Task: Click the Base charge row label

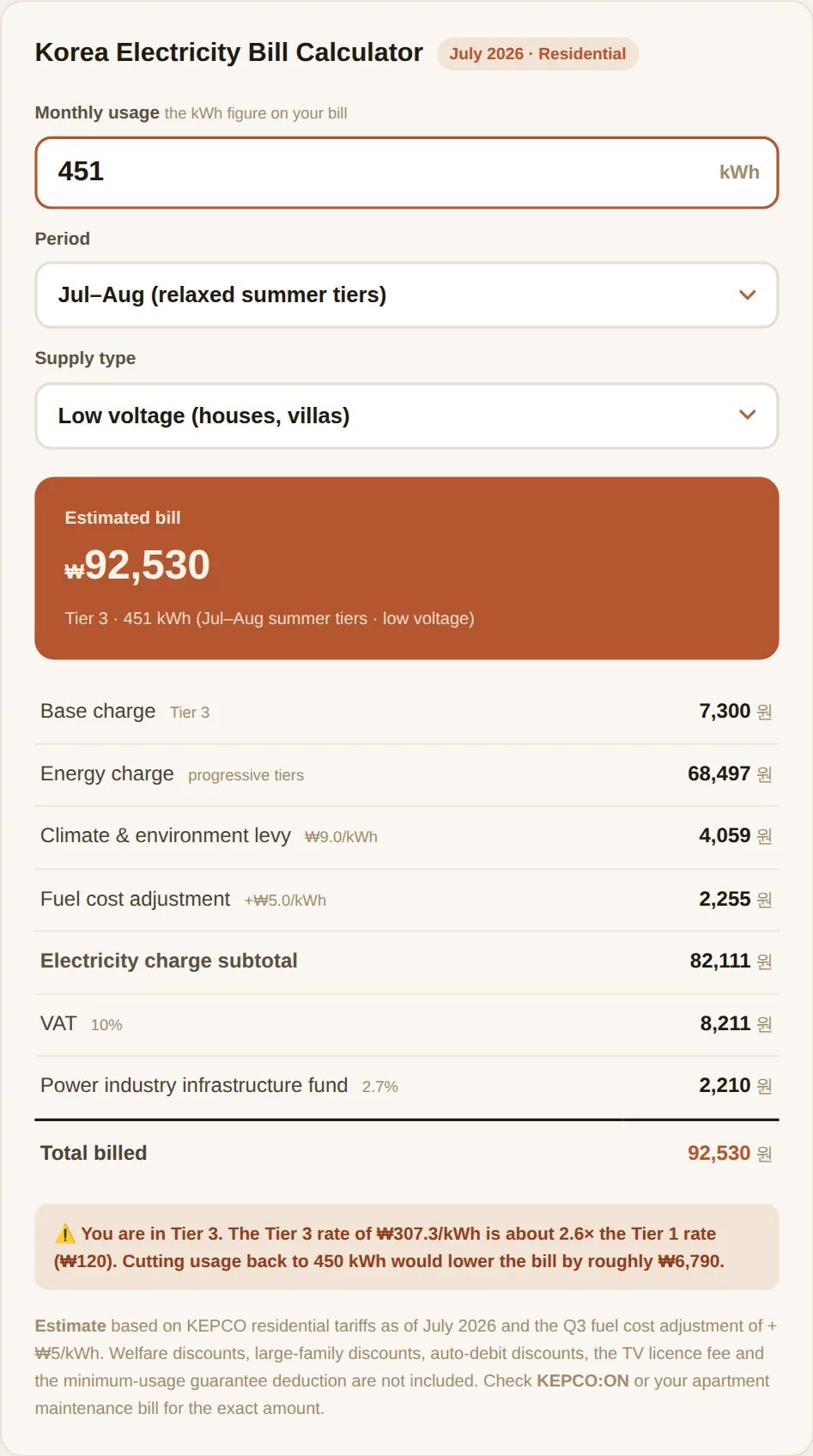Action: [98, 712]
